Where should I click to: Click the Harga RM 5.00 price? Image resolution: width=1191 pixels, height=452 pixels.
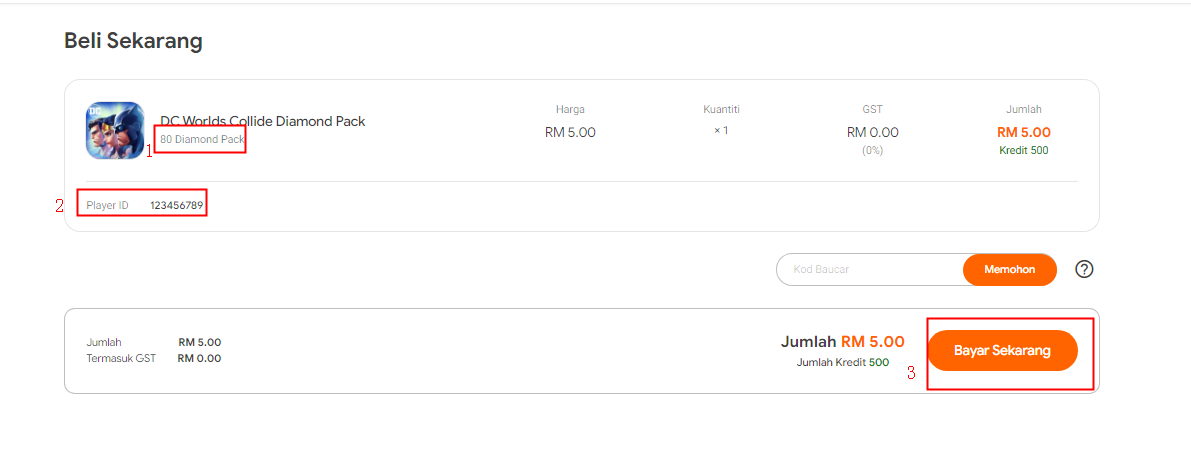pos(570,132)
